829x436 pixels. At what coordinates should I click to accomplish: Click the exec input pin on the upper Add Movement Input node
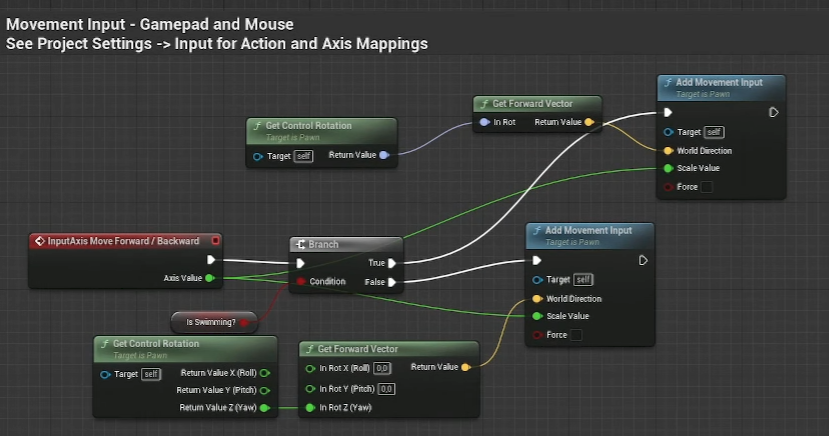[x=668, y=112]
